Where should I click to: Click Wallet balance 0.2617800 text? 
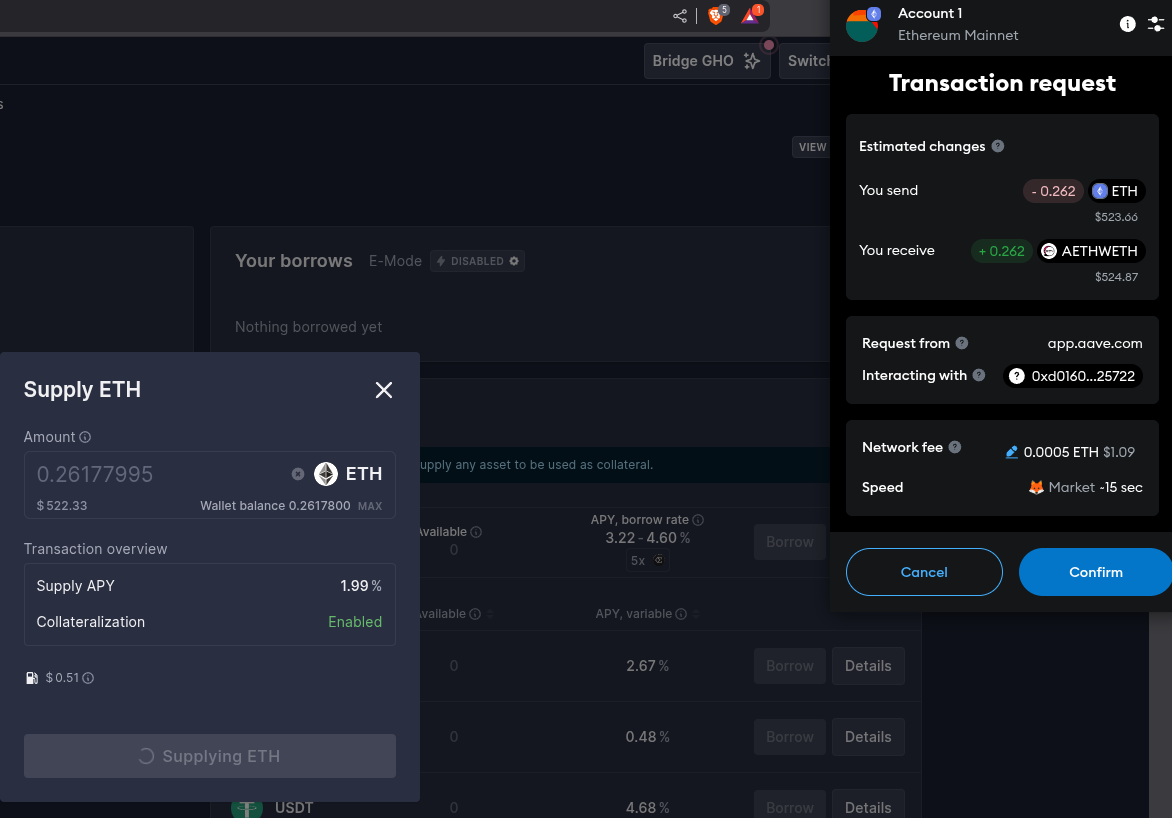pos(275,506)
